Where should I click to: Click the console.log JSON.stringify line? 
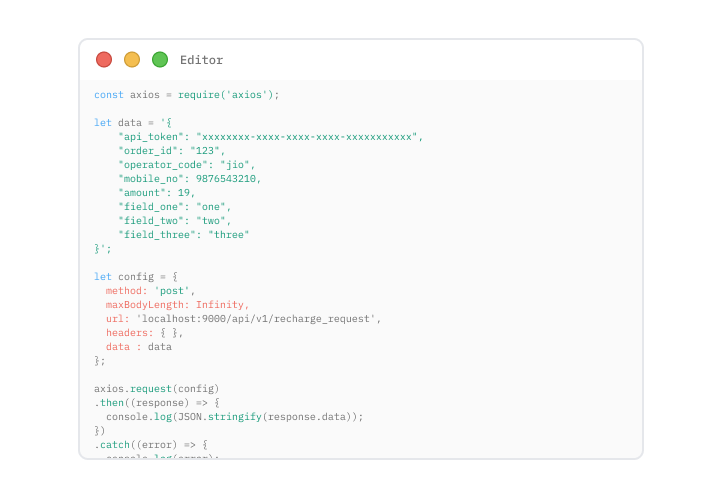click(x=234, y=417)
